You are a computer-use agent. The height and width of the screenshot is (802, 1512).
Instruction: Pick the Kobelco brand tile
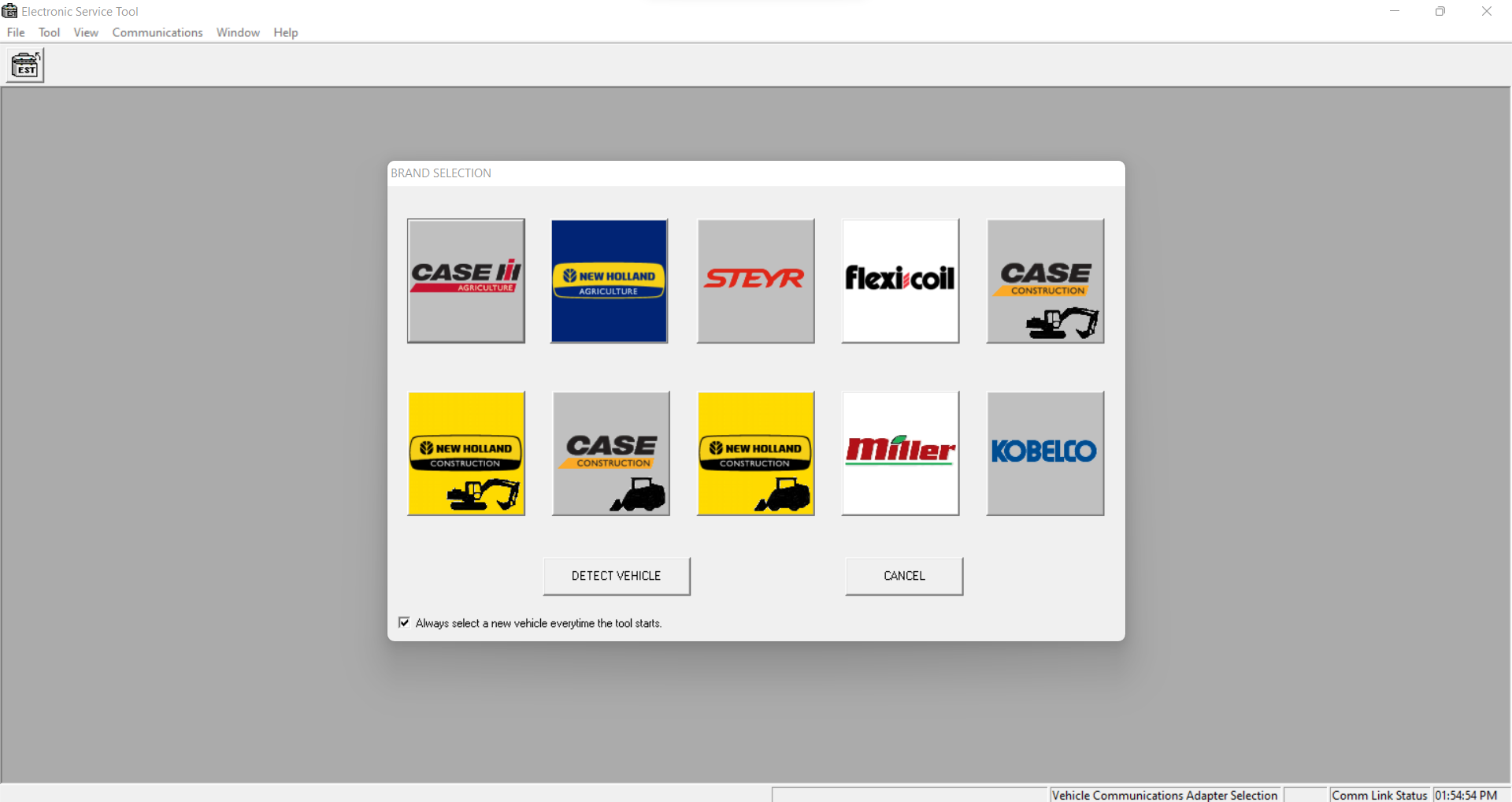point(1046,453)
